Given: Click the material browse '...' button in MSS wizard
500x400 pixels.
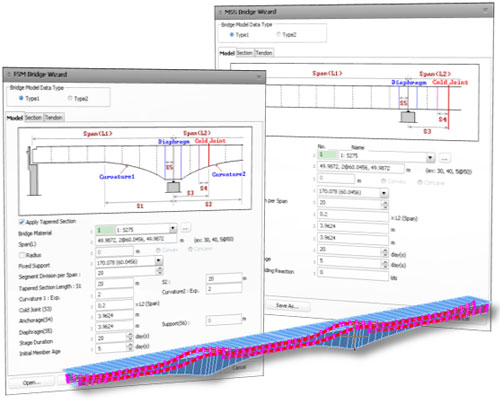Looking at the screenshot, I should [x=445, y=158].
